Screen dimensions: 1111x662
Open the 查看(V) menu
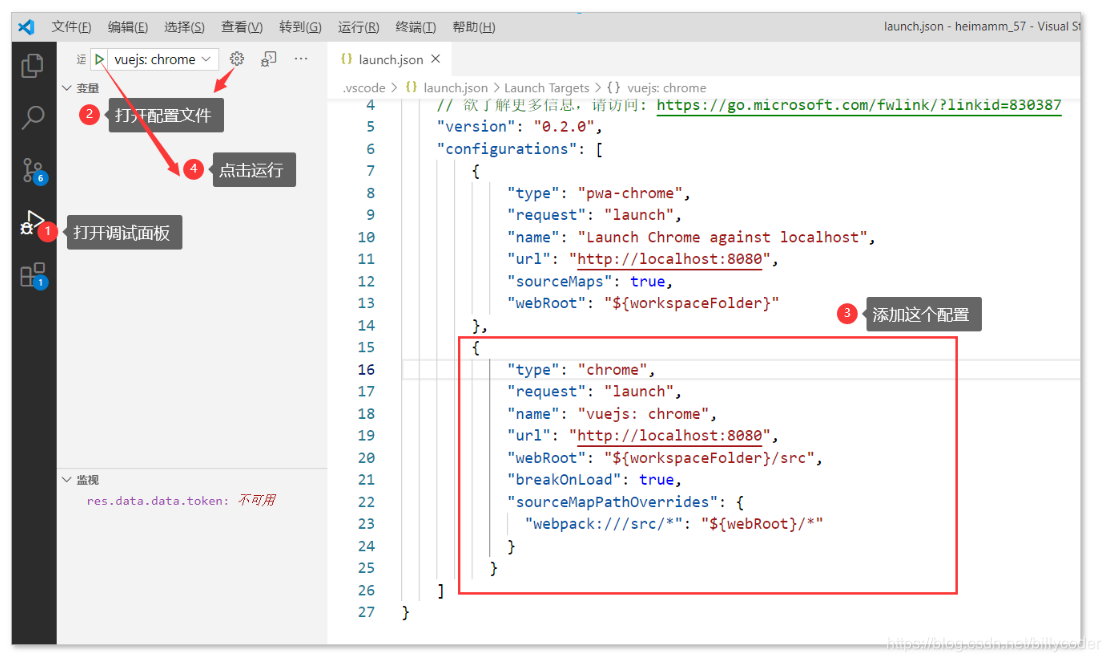(242, 27)
